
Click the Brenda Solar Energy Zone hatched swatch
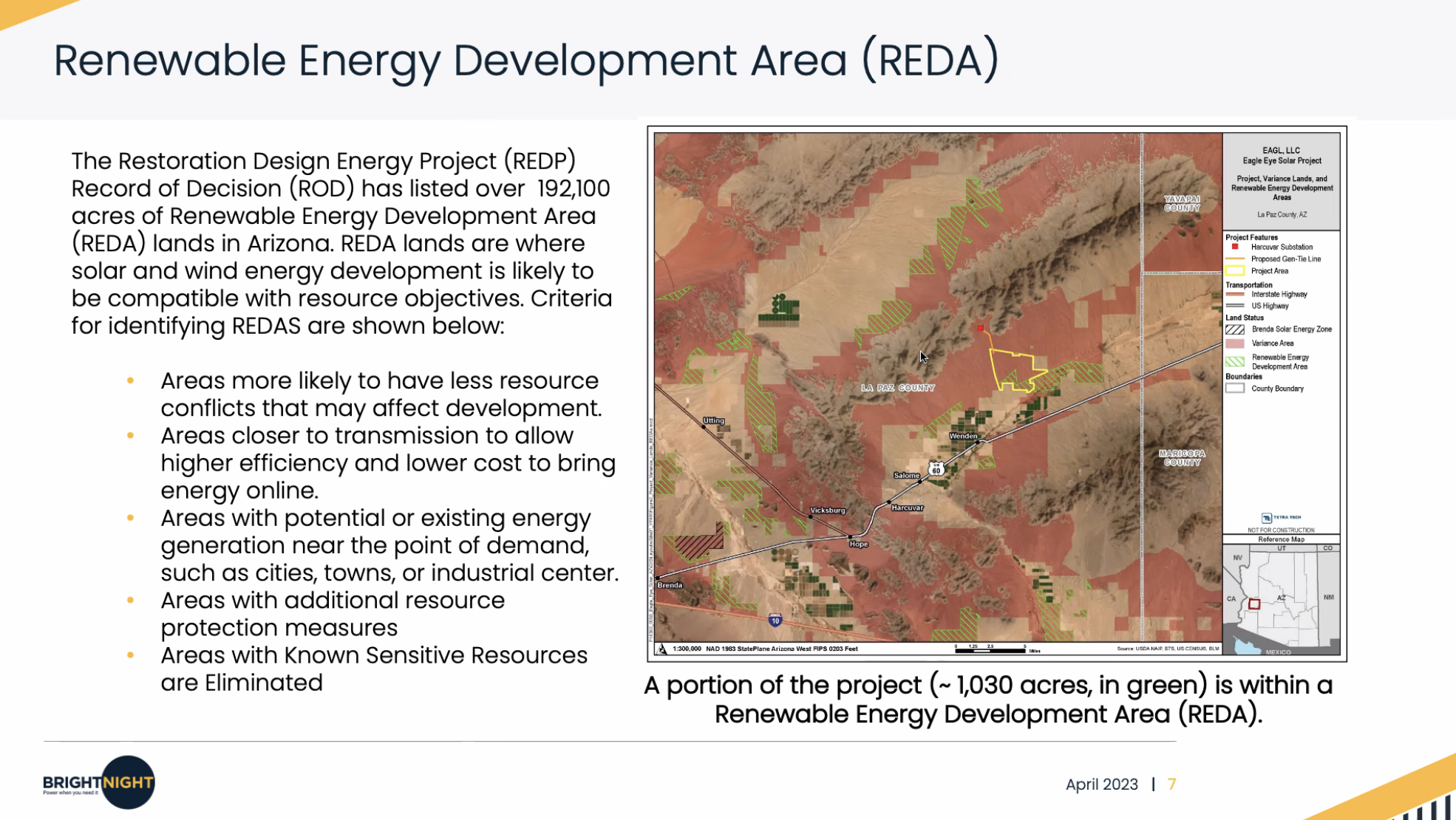(x=1234, y=329)
